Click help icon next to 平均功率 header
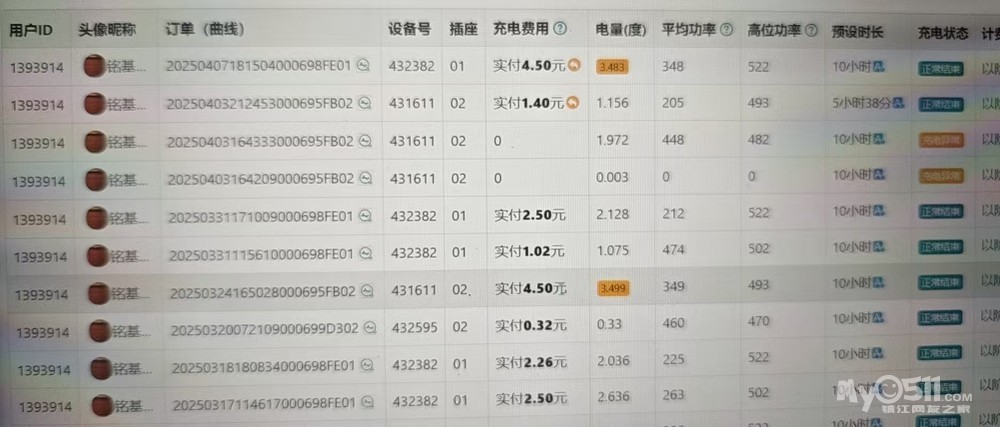Screen dimensions: 1000x427 click(x=726, y=30)
